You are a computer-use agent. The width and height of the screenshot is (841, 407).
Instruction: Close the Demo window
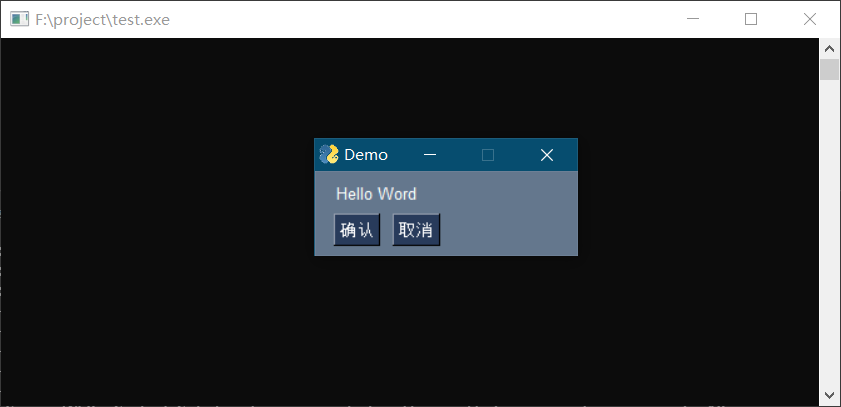click(x=547, y=155)
